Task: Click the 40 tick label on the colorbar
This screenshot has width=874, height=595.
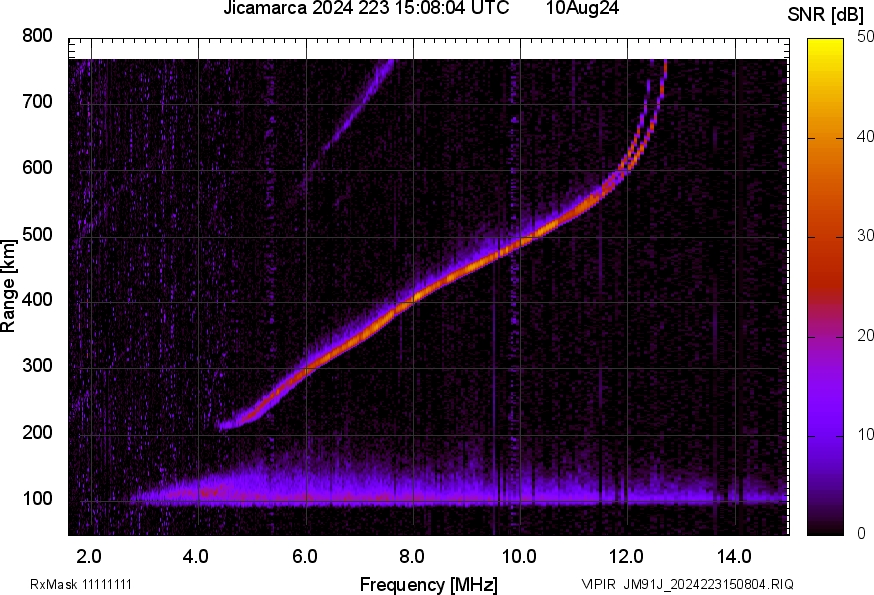Action: pos(865,137)
